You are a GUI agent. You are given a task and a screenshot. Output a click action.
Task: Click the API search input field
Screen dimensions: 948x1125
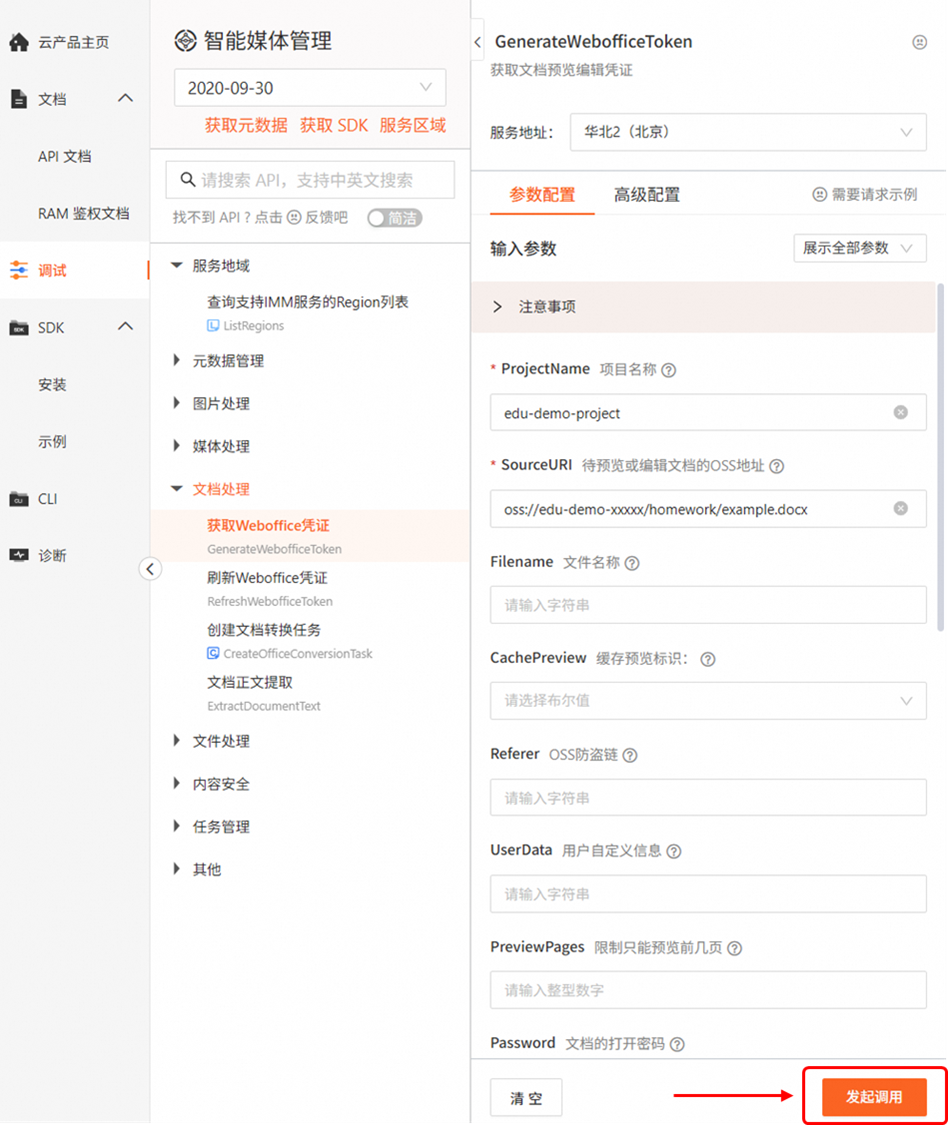click(310, 179)
